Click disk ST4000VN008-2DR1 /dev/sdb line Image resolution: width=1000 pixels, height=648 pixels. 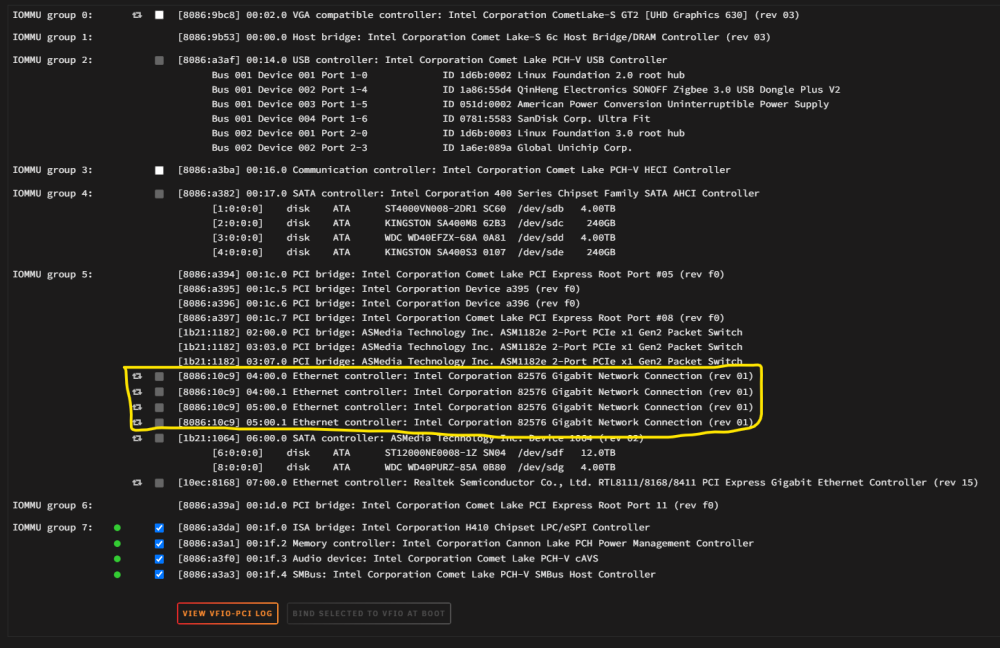pyautogui.click(x=414, y=209)
